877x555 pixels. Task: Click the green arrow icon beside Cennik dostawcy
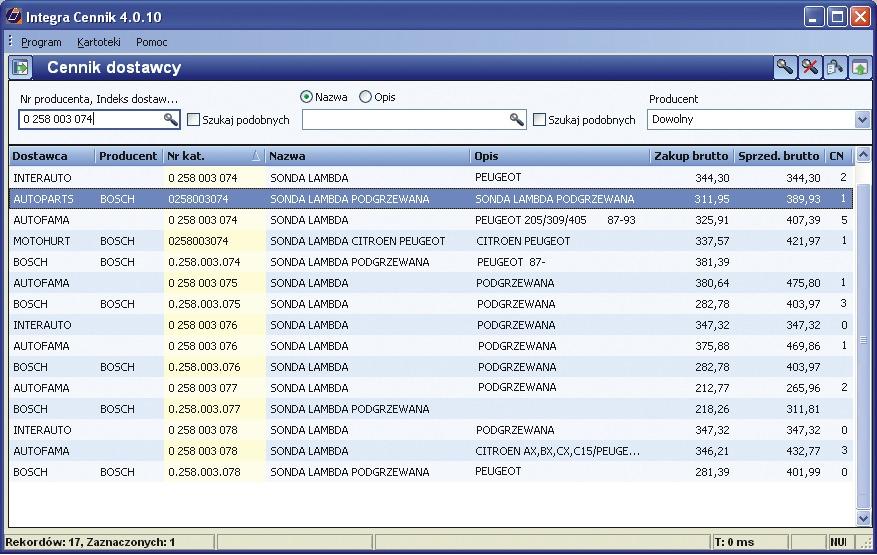coord(21,68)
